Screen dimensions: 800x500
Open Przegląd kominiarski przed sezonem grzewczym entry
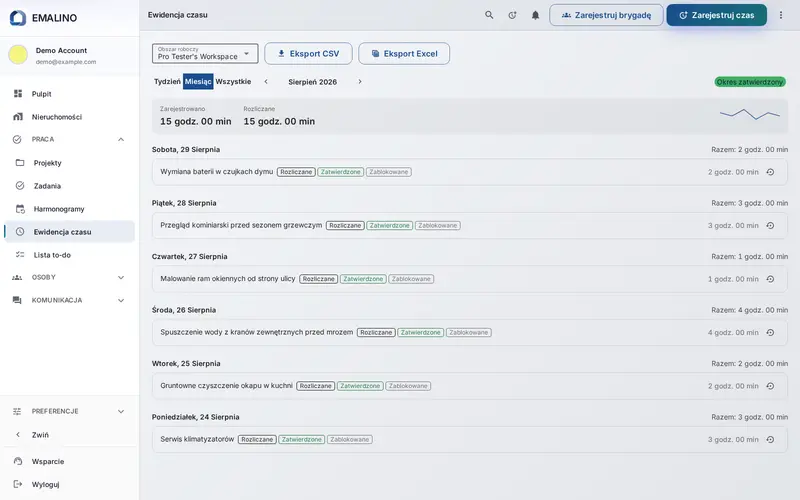click(x=469, y=226)
